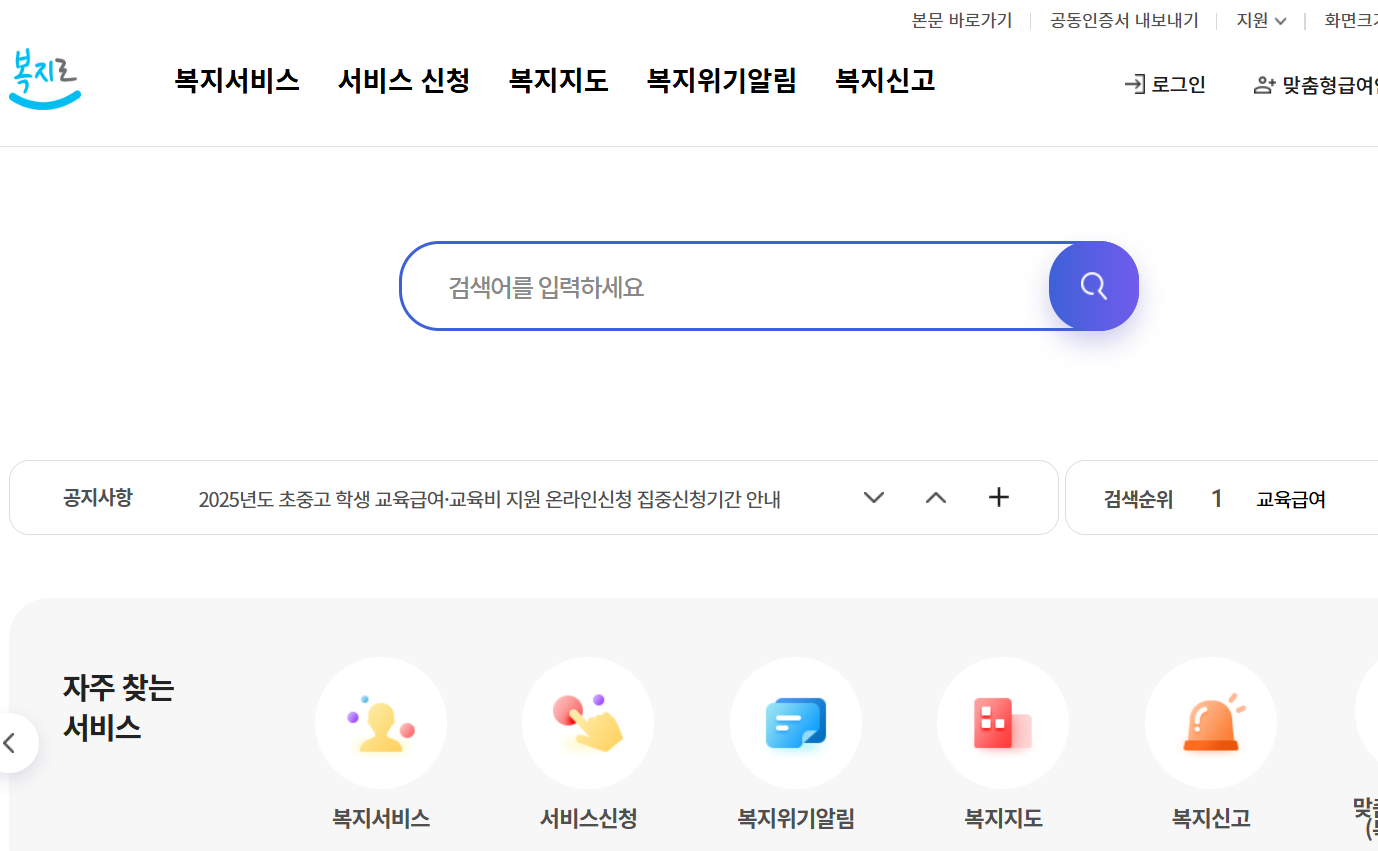Click the login arrow icon beside 로그인
Screen dimensions: 1378x851
click(x=1135, y=84)
